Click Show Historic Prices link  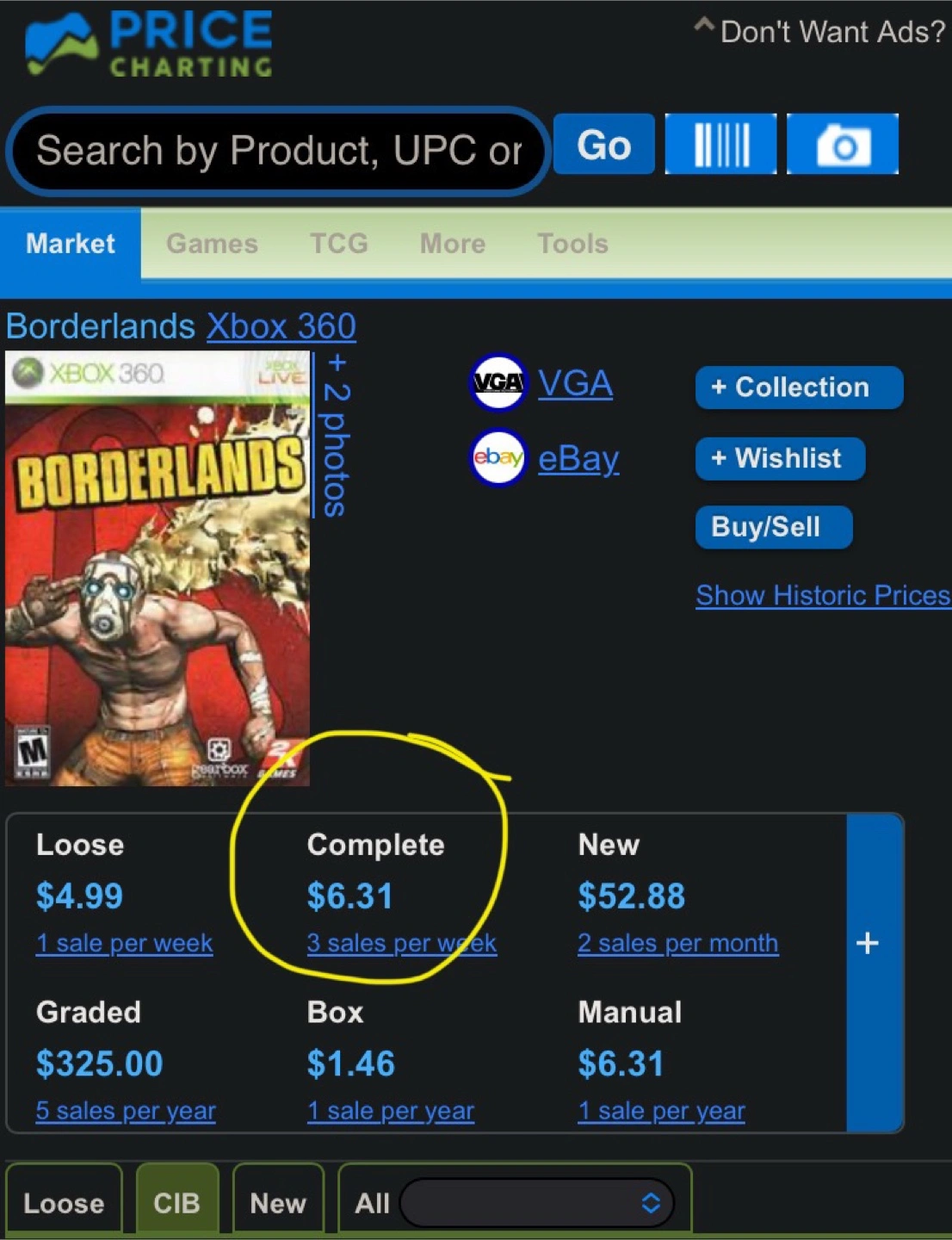point(823,595)
